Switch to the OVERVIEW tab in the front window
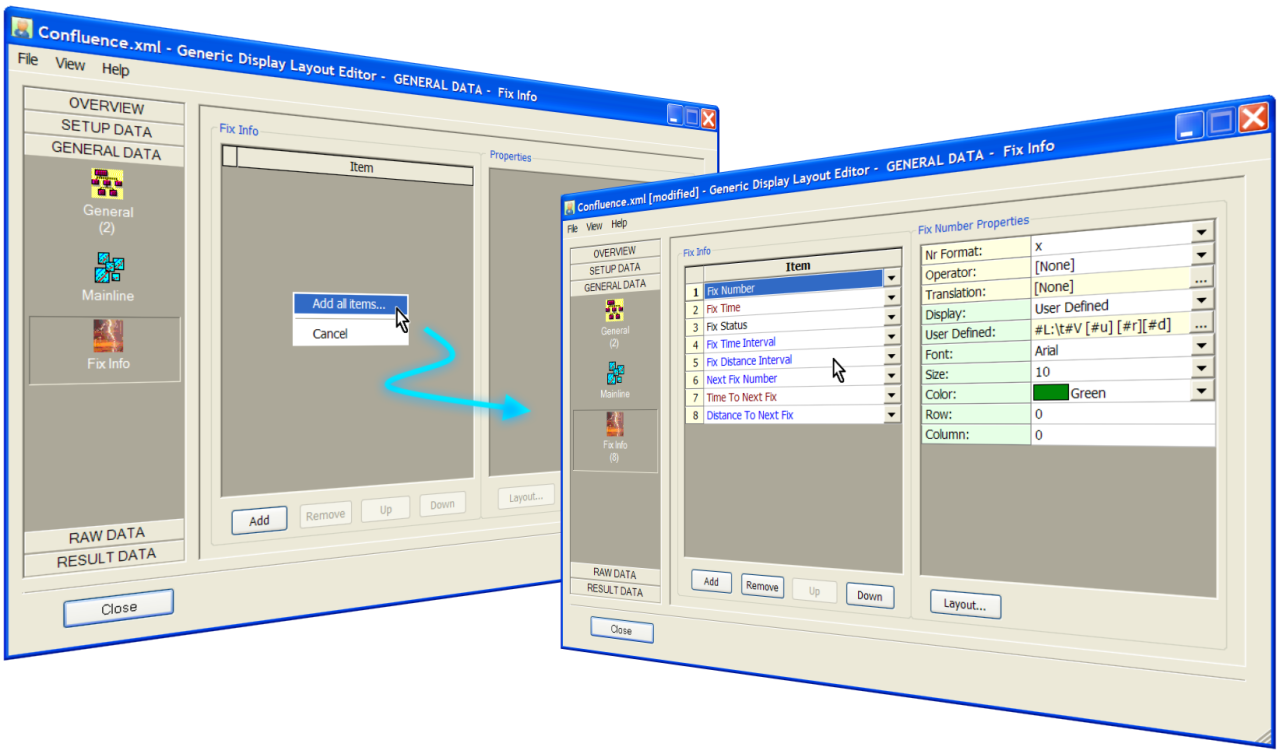 coord(615,253)
